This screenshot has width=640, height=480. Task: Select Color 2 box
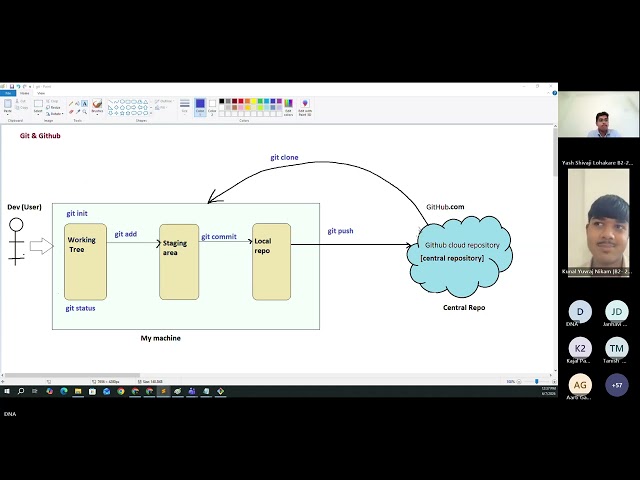[x=212, y=107]
